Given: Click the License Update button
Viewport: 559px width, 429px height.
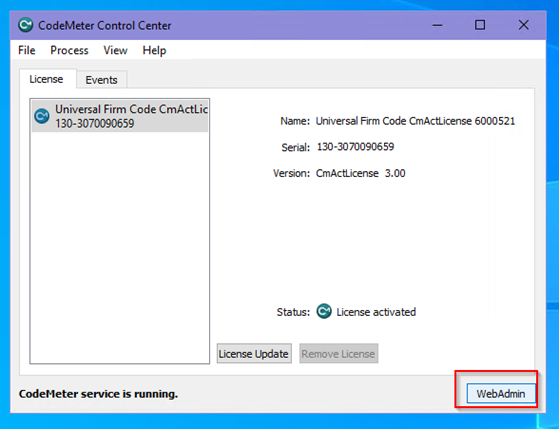Looking at the screenshot, I should [254, 353].
